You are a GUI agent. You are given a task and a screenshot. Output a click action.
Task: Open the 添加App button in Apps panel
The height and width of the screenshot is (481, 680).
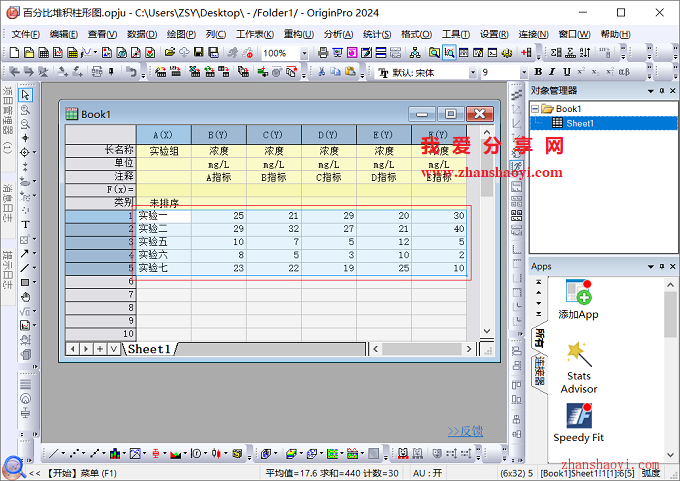579,300
